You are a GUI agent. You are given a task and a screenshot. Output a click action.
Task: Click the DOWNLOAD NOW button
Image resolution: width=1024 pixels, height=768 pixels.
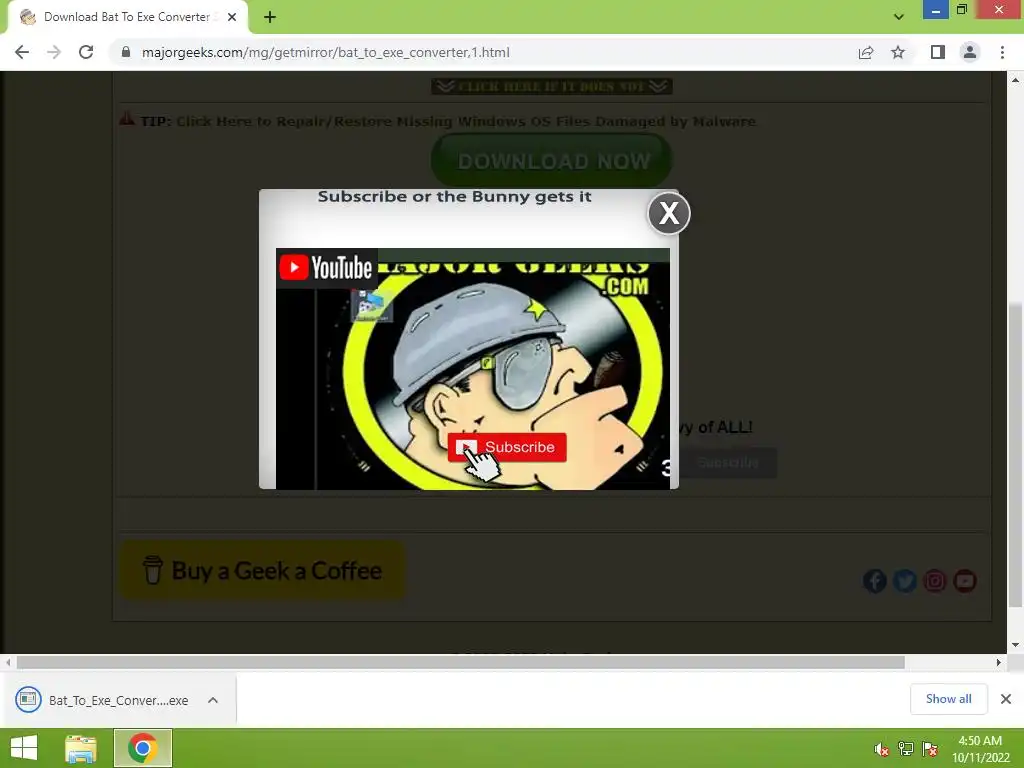tap(552, 161)
